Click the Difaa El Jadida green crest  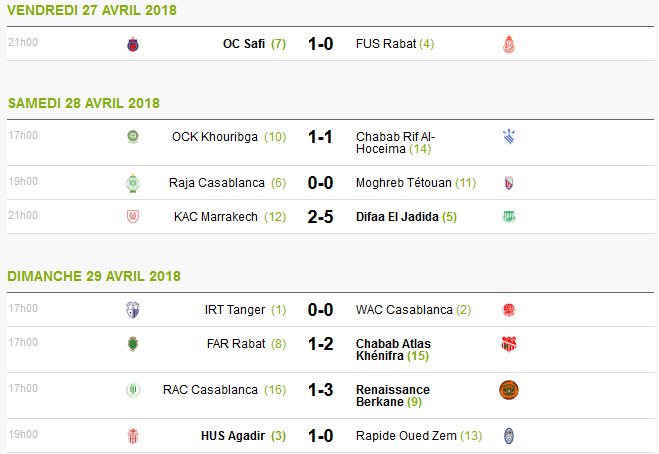[509, 216]
